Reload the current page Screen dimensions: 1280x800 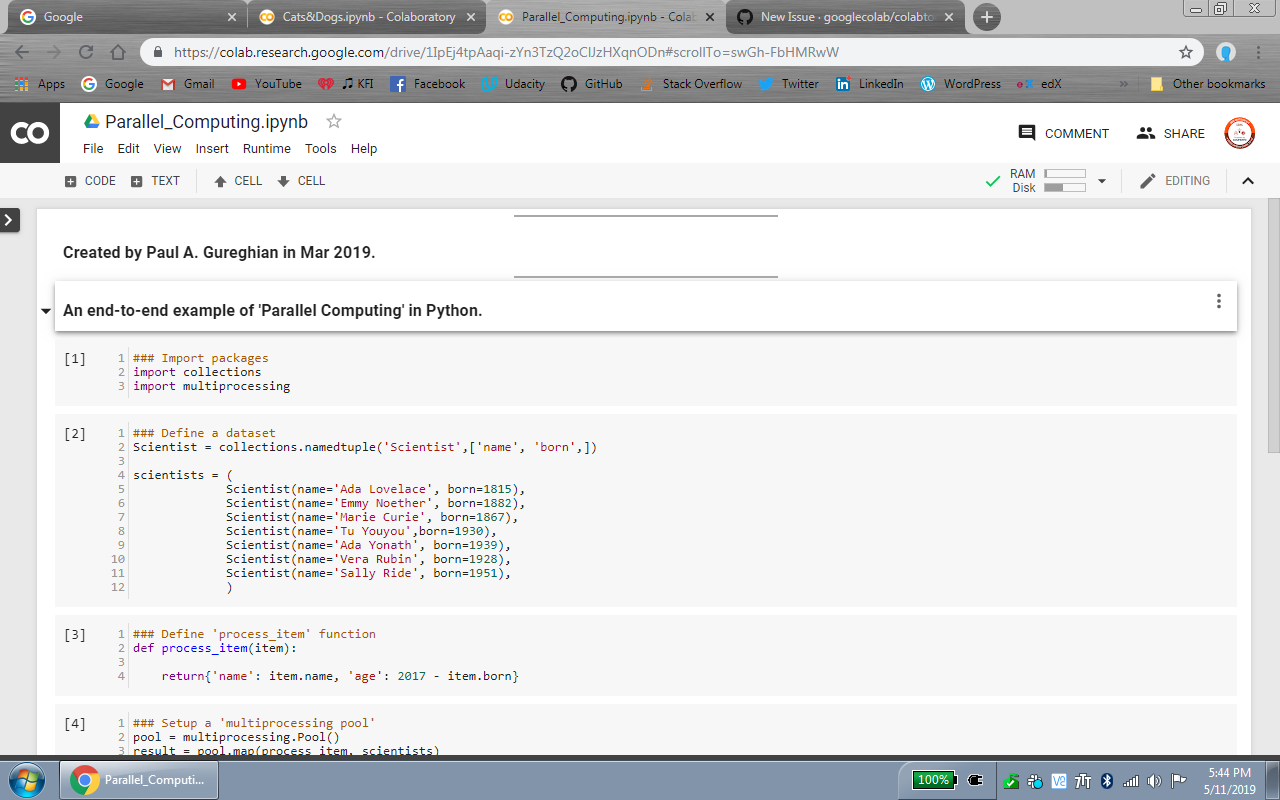point(86,52)
